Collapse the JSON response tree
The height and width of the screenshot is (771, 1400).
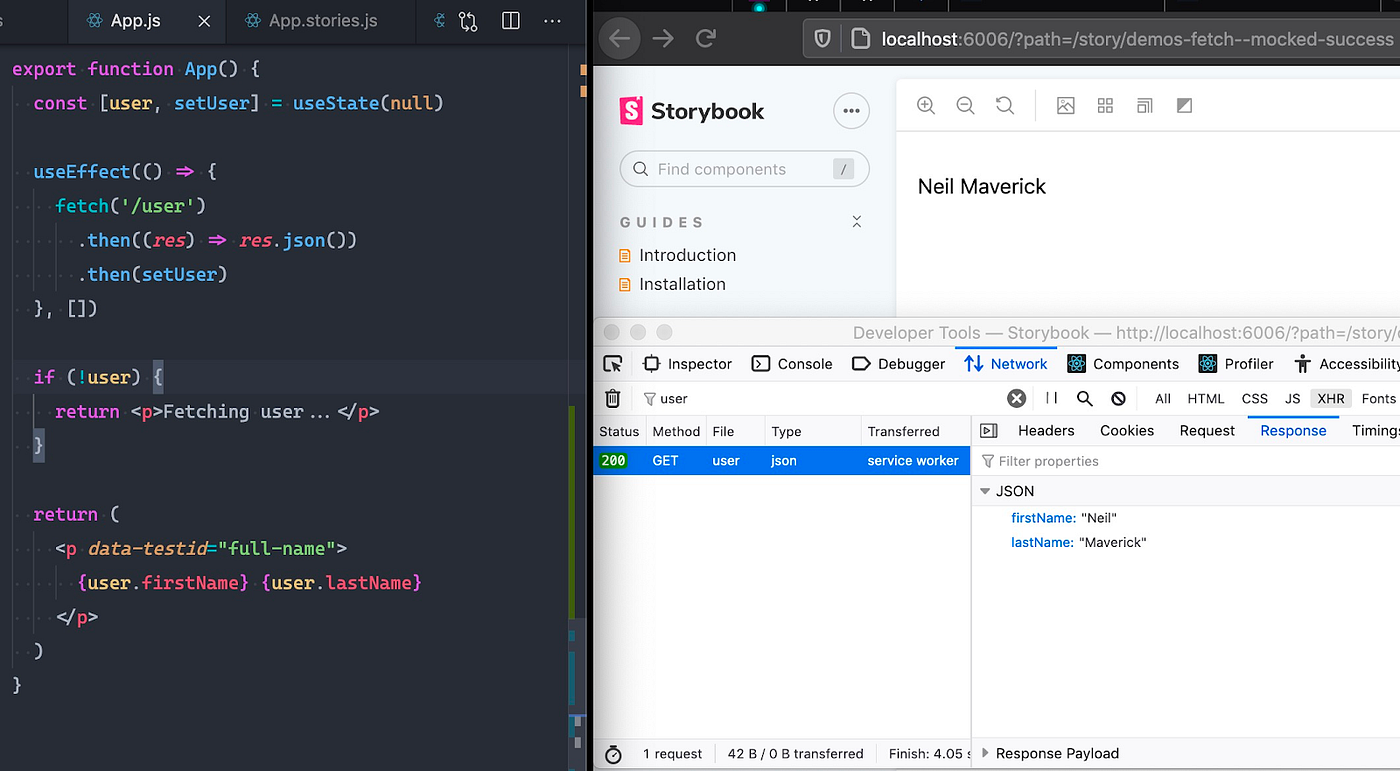point(985,491)
